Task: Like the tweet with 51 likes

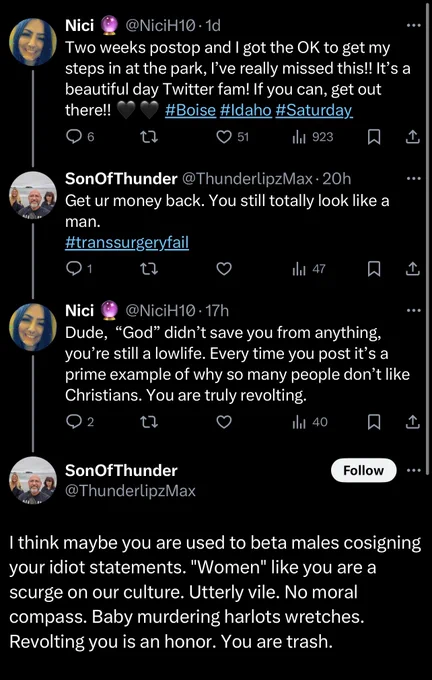Action: tap(232, 137)
